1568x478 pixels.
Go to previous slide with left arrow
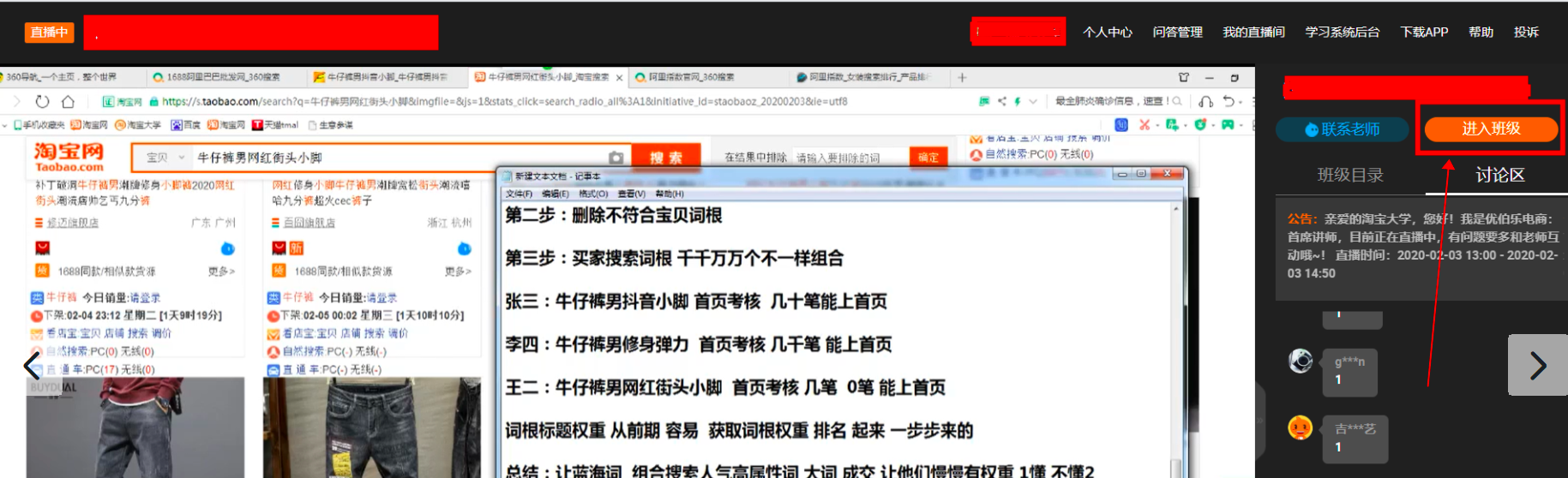(32, 366)
